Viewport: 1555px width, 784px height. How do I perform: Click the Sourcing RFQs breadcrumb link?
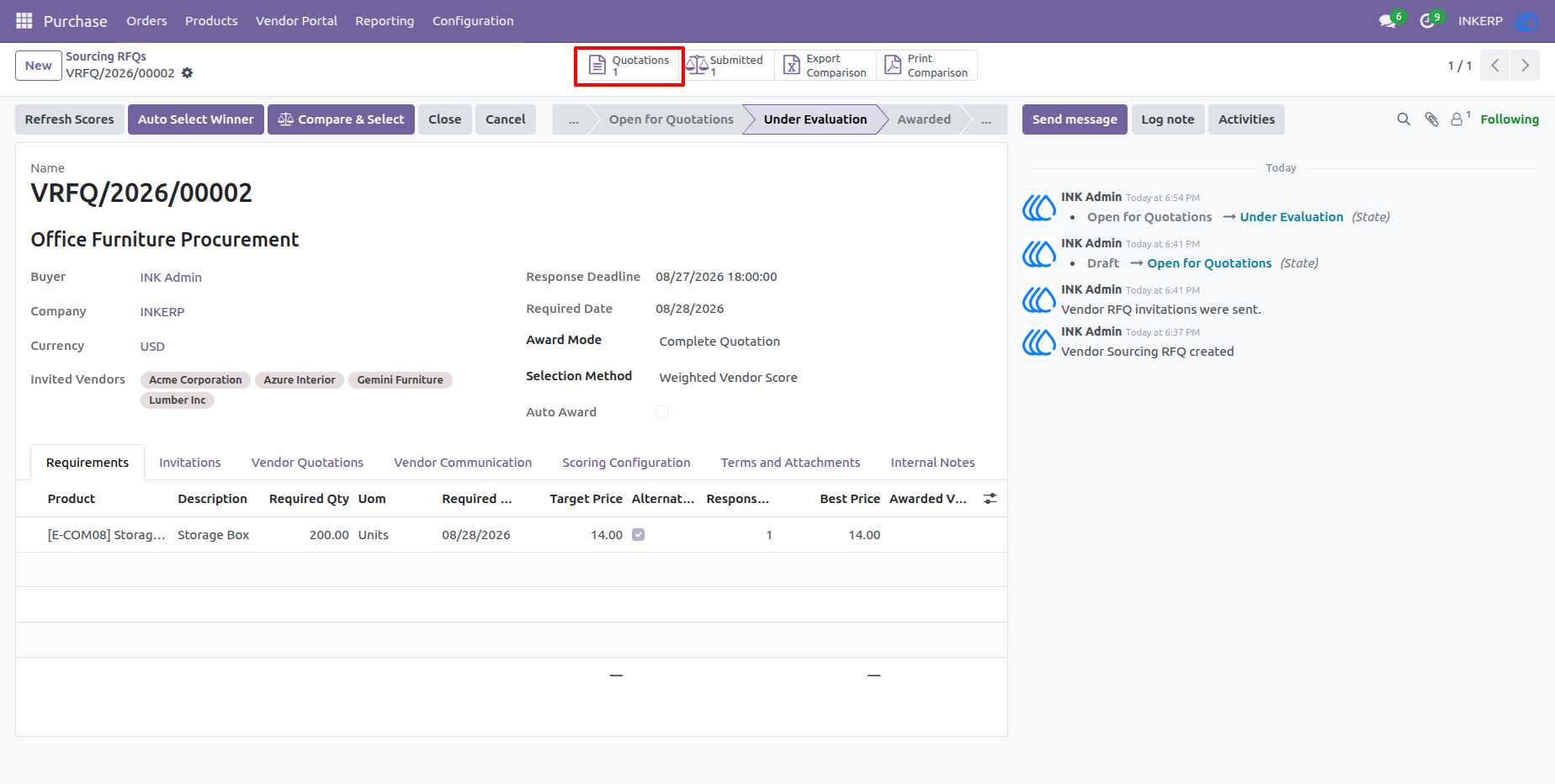[106, 56]
